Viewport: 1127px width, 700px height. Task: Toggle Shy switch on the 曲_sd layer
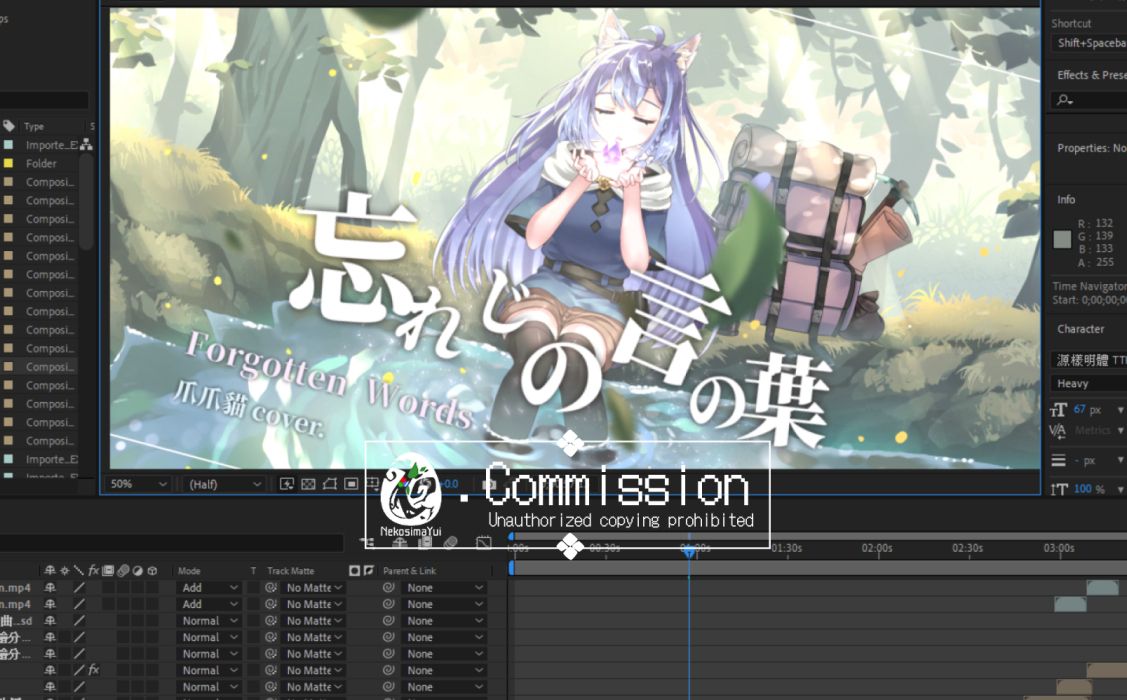[50, 620]
